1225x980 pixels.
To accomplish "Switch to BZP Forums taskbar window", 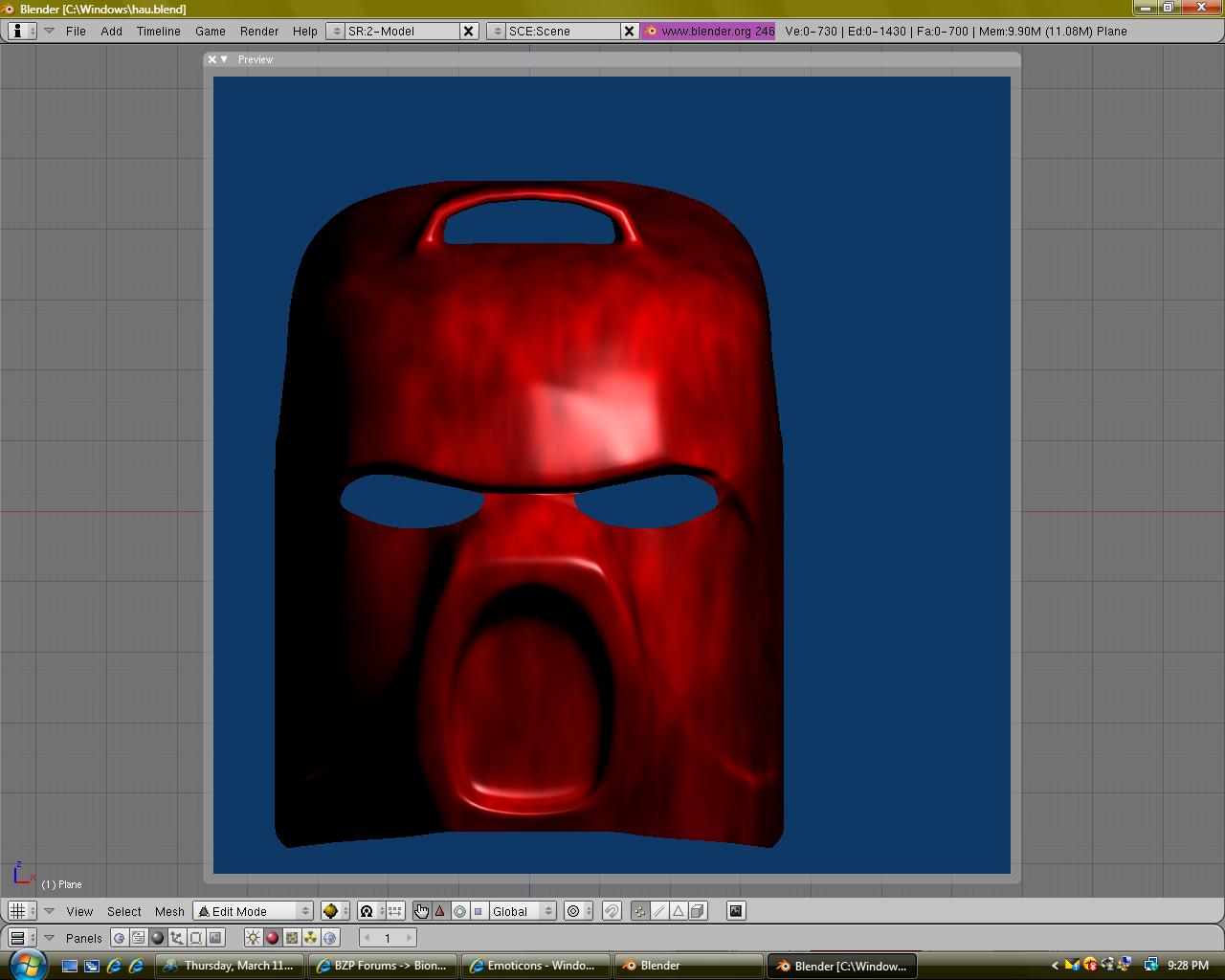I will (384, 966).
